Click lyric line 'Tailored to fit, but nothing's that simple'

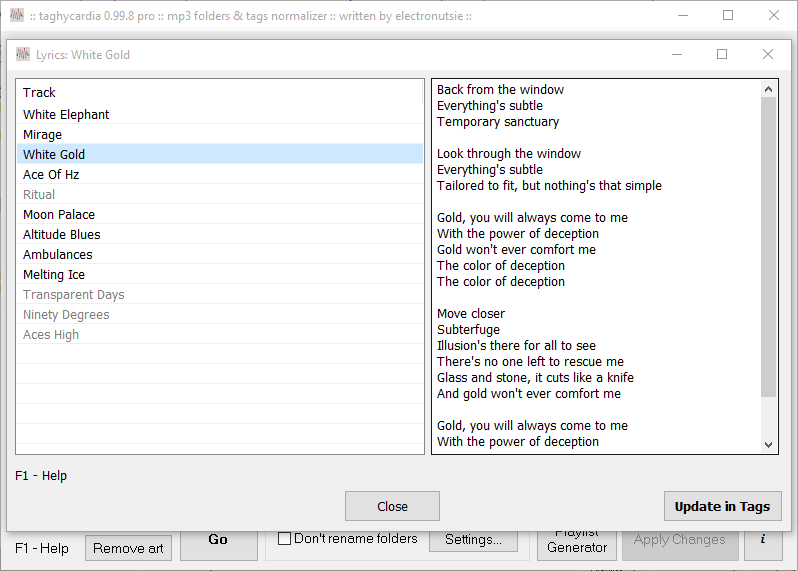[x=549, y=186]
